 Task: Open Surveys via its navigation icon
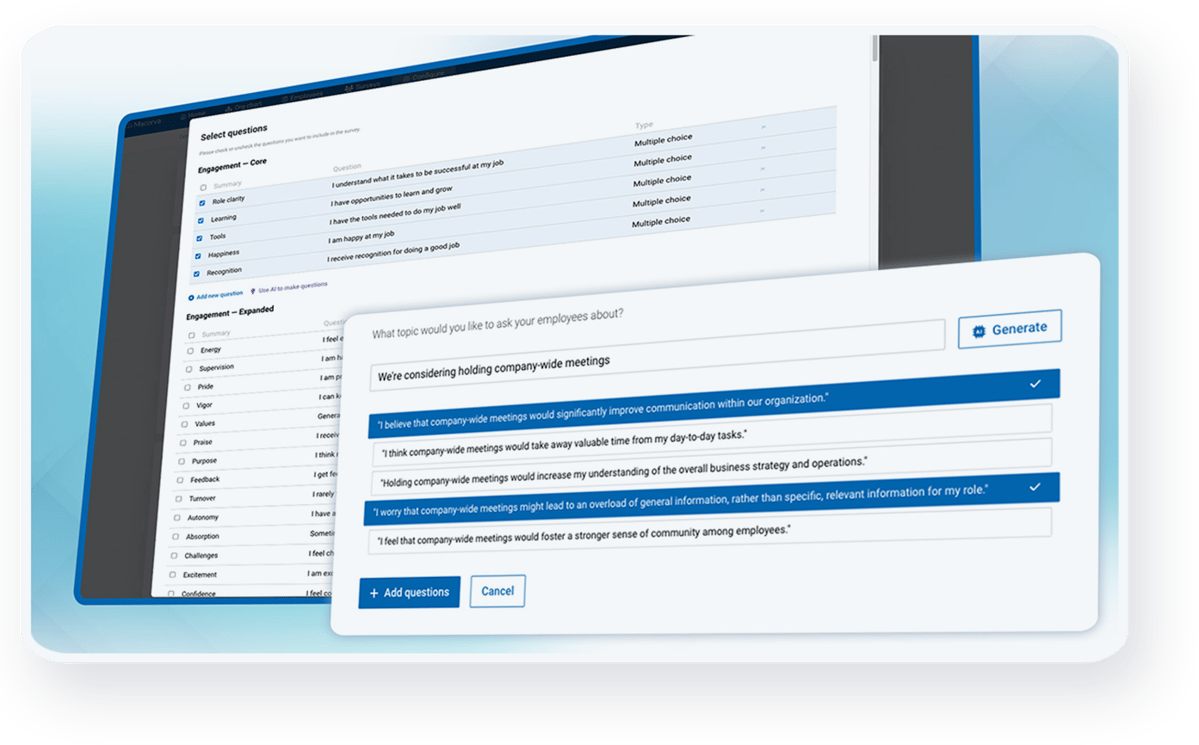point(348,88)
